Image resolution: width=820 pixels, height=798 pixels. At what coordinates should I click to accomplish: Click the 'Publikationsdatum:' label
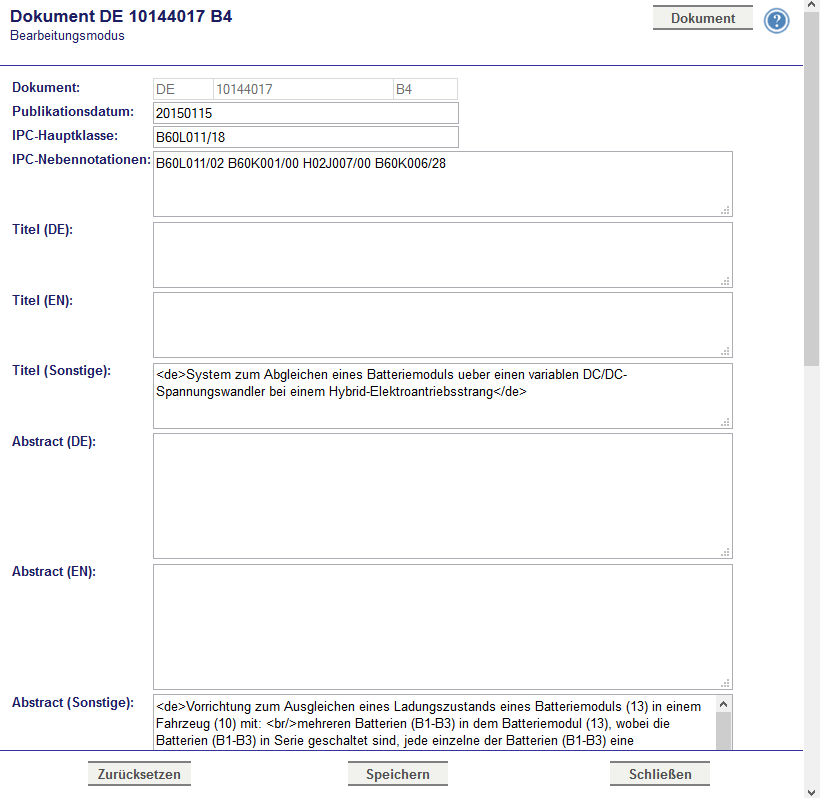click(73, 111)
